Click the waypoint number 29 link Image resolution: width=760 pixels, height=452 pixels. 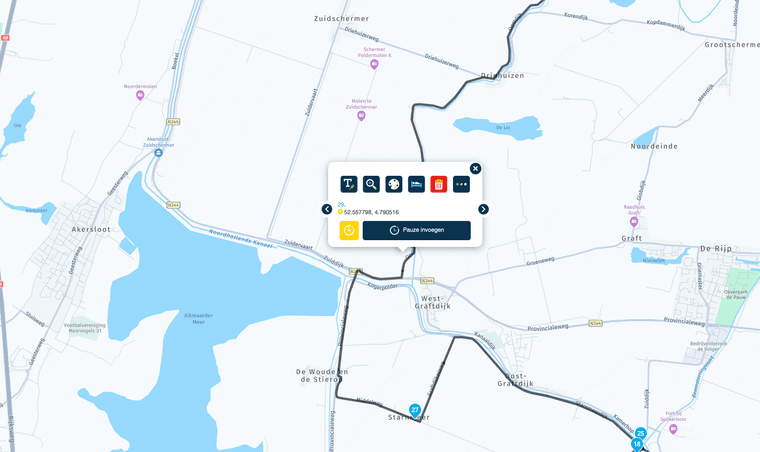[341, 204]
